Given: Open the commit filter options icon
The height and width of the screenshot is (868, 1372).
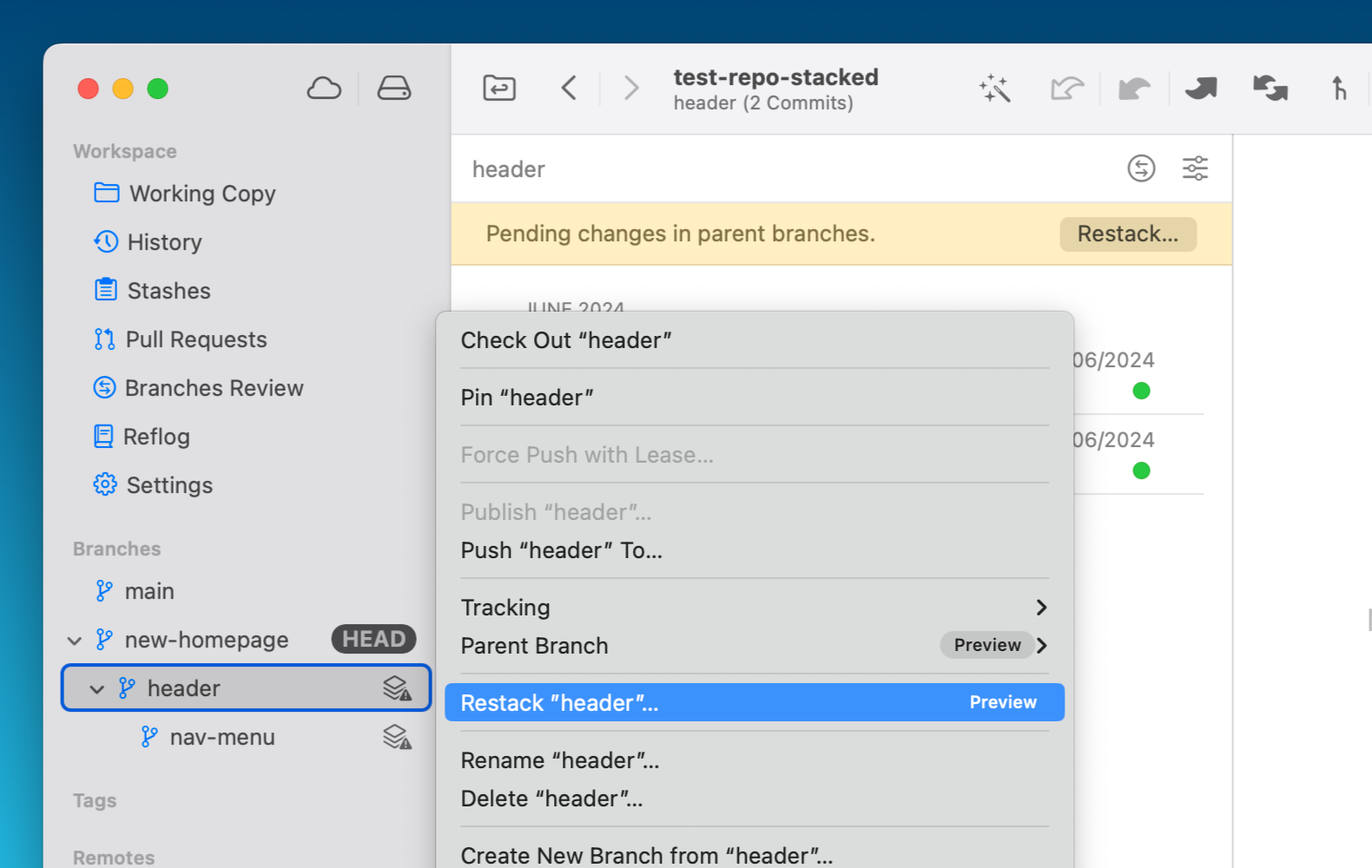Looking at the screenshot, I should pyautogui.click(x=1195, y=168).
